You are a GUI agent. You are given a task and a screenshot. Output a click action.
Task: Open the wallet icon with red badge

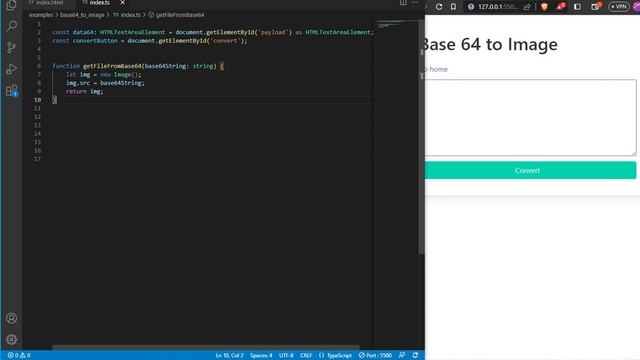coord(596,6)
